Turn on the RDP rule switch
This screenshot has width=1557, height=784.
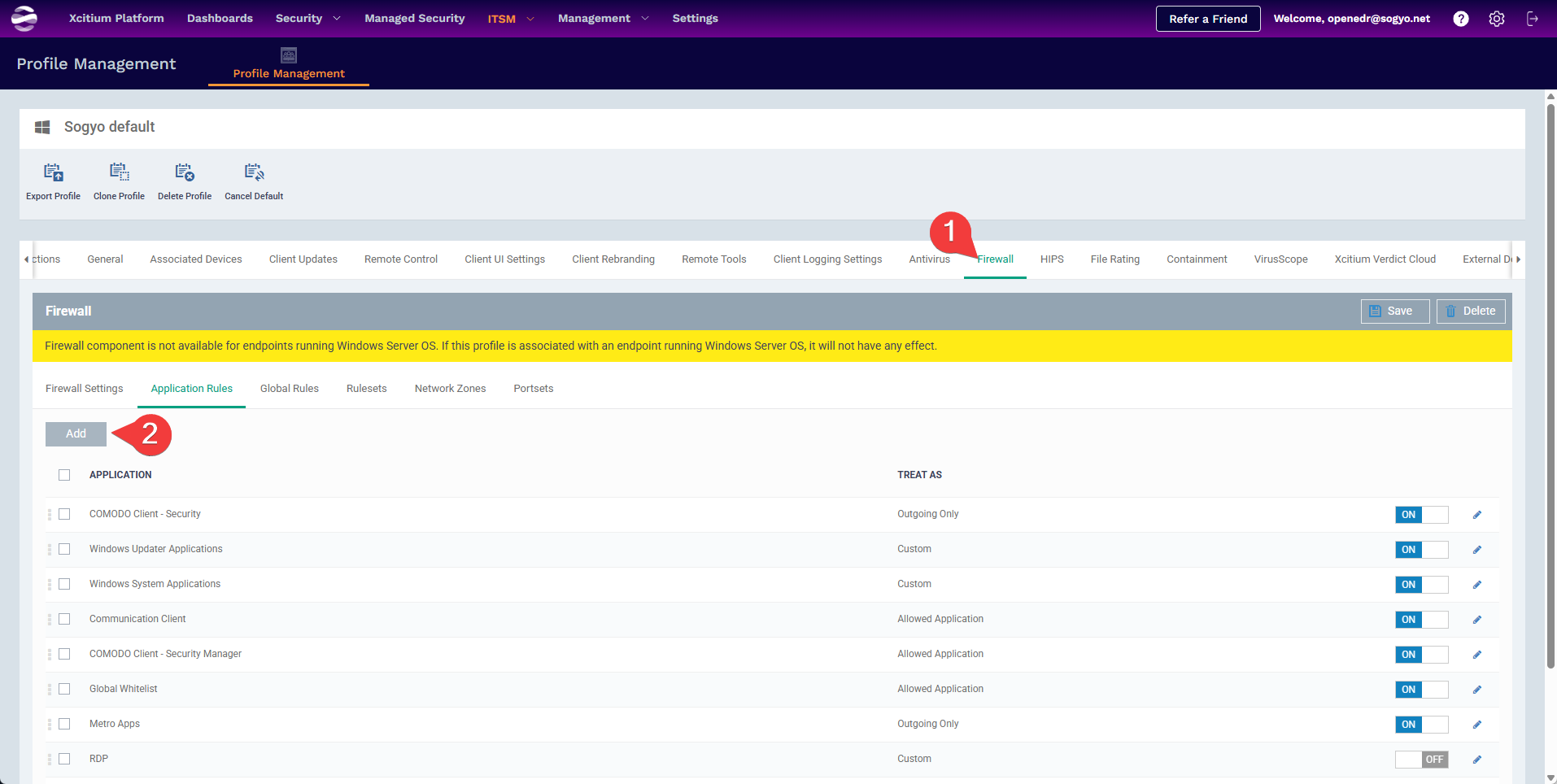point(1422,760)
